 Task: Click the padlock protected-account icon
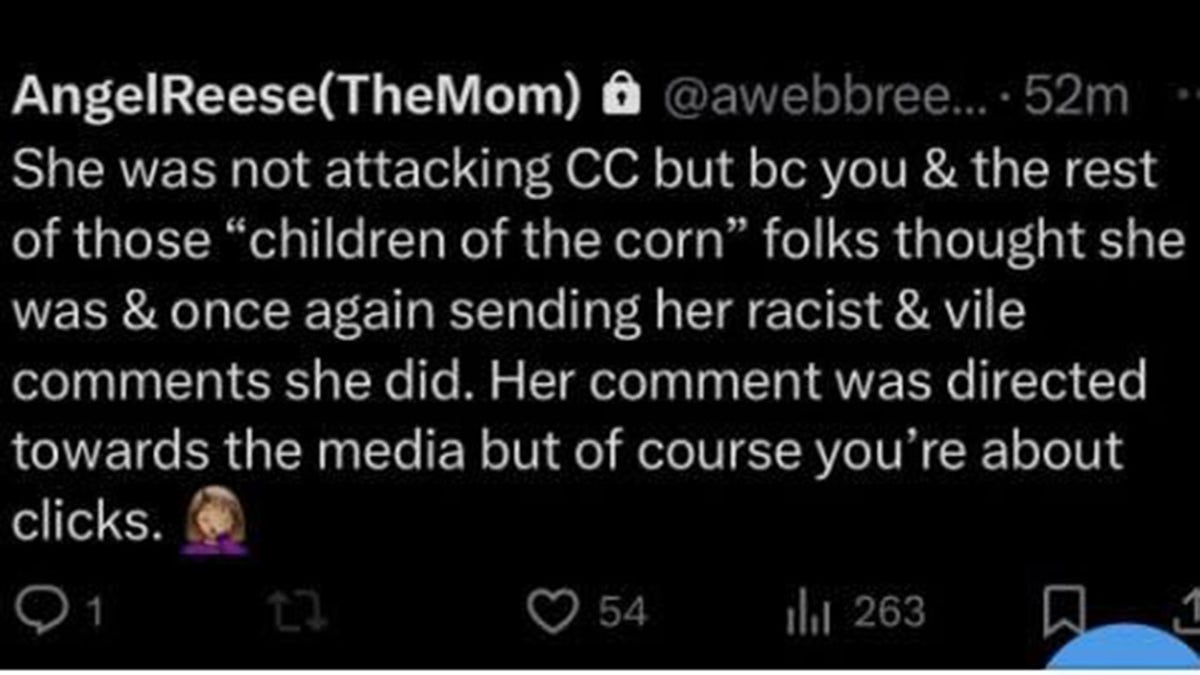(x=612, y=96)
